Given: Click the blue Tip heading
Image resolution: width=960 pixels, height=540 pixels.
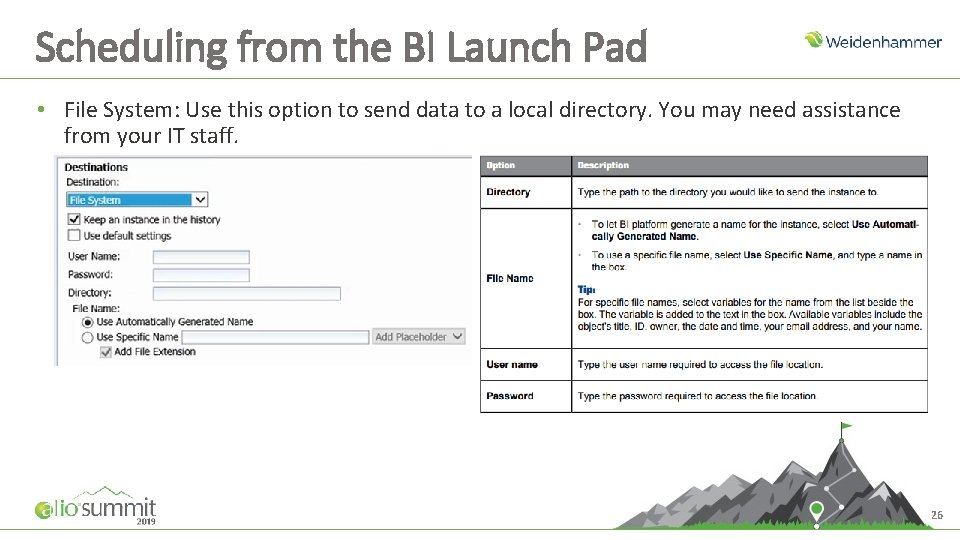Looking at the screenshot, I should [x=586, y=290].
